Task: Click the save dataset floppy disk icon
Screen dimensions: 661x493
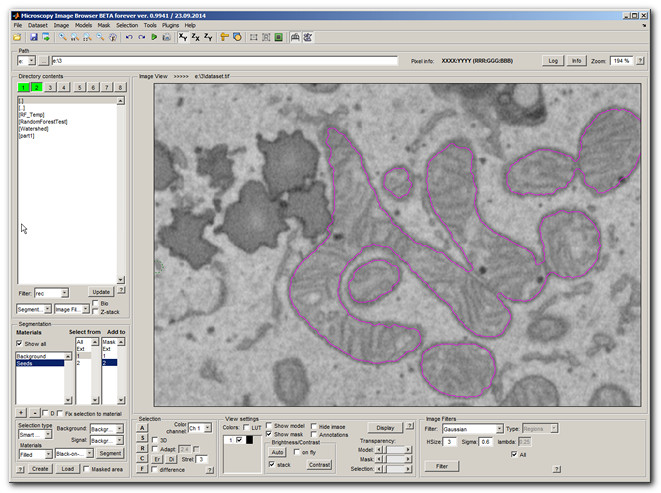Action: 33,37
